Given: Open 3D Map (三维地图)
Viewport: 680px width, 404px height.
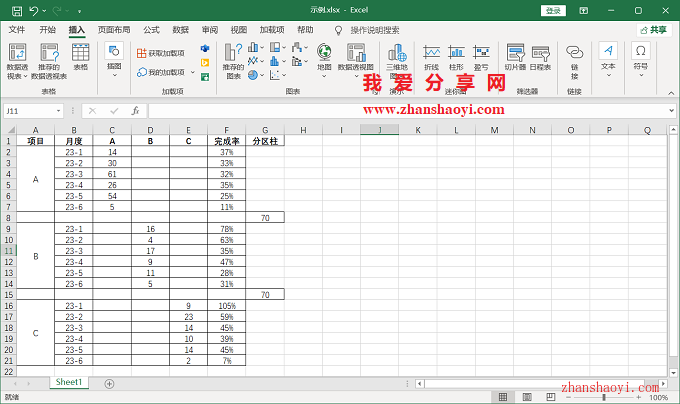Looking at the screenshot, I should point(397,61).
